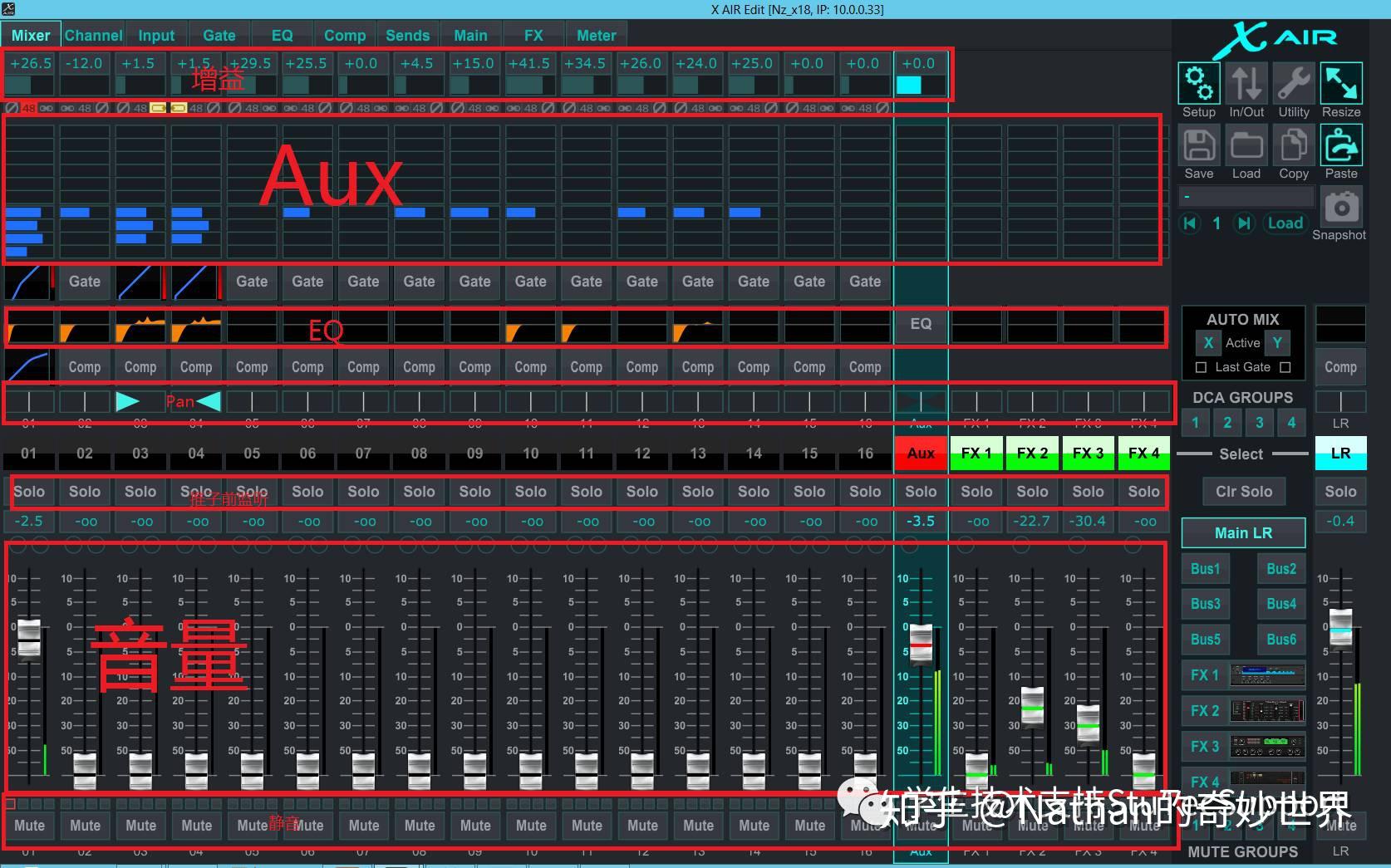Viewport: 1391px width, 868px height.
Task: Select the Main LR button
Action: click(1243, 533)
